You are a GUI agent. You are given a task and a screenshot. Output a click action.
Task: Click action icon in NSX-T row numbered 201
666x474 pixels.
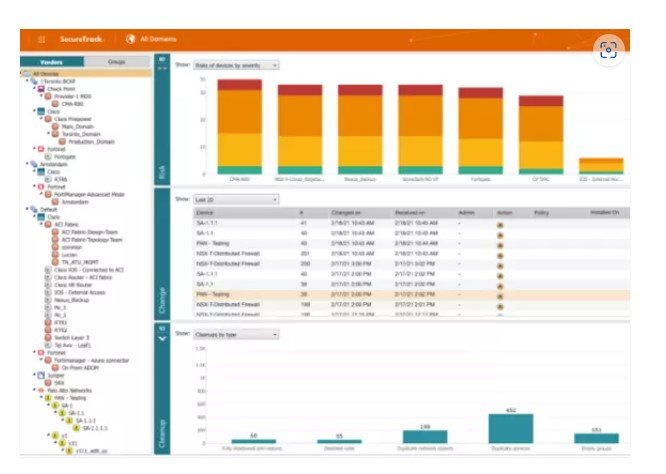pyautogui.click(x=500, y=255)
